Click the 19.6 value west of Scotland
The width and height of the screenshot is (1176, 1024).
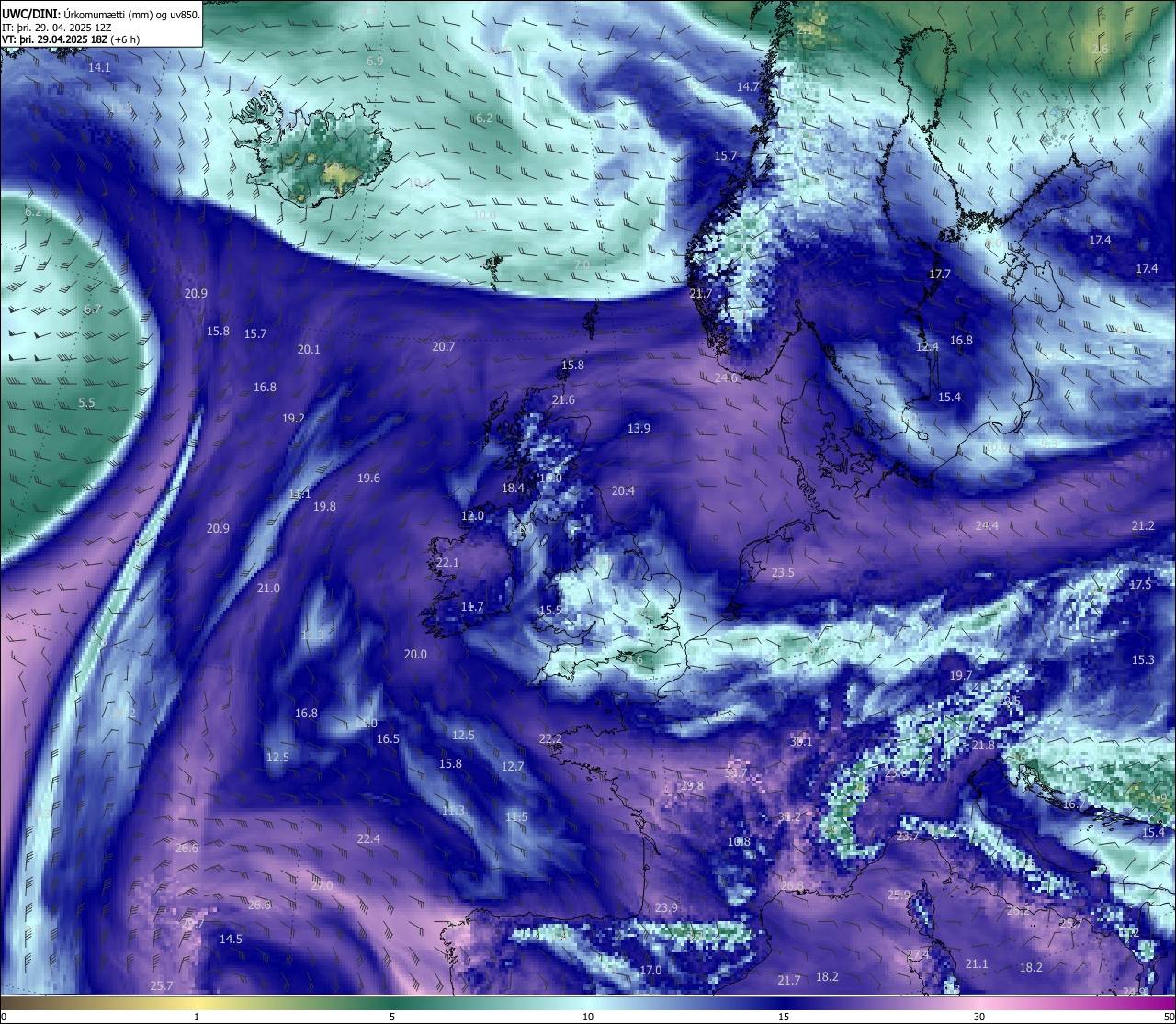click(368, 478)
